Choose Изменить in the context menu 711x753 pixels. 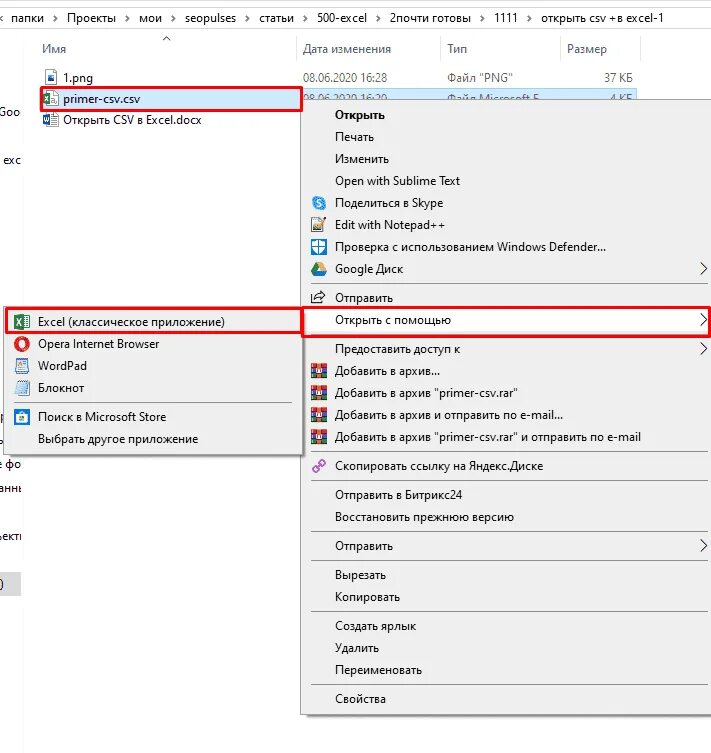point(362,159)
